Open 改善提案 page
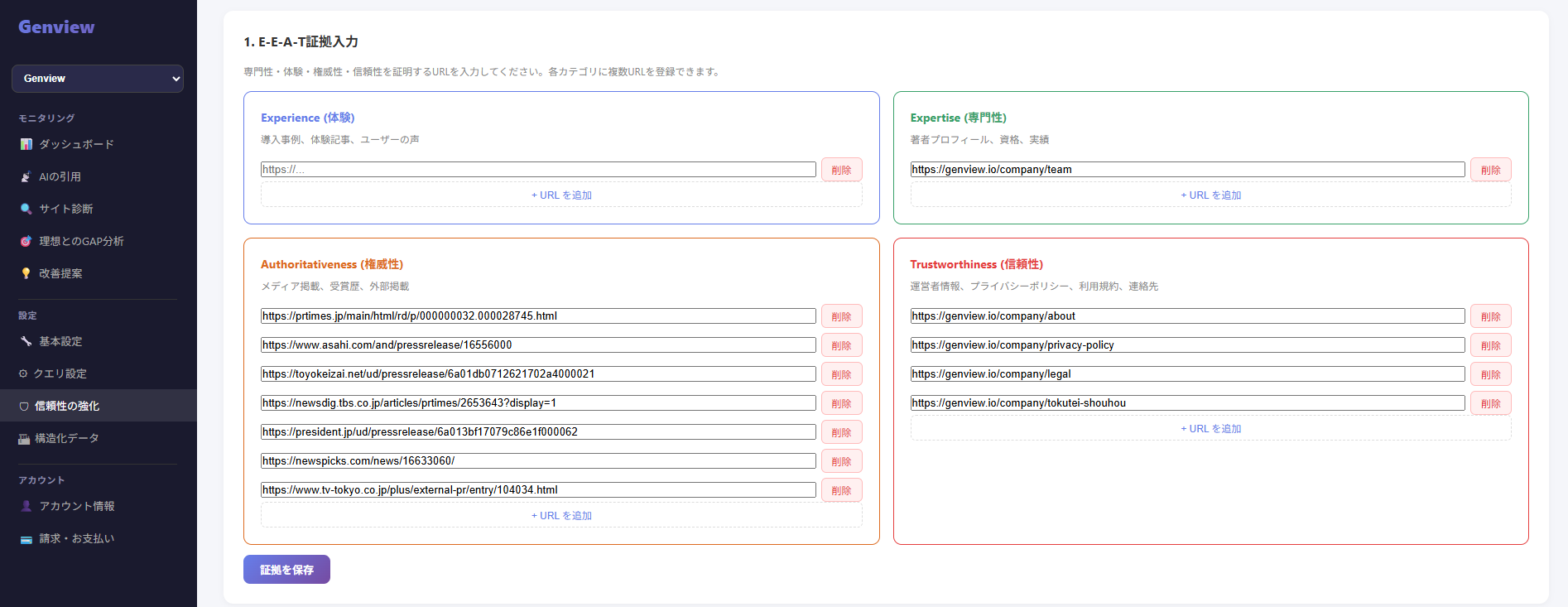The height and width of the screenshot is (607, 1568). point(99,273)
